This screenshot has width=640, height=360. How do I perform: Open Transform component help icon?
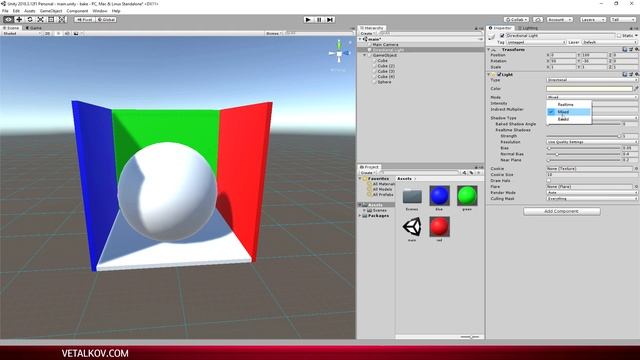click(624, 49)
